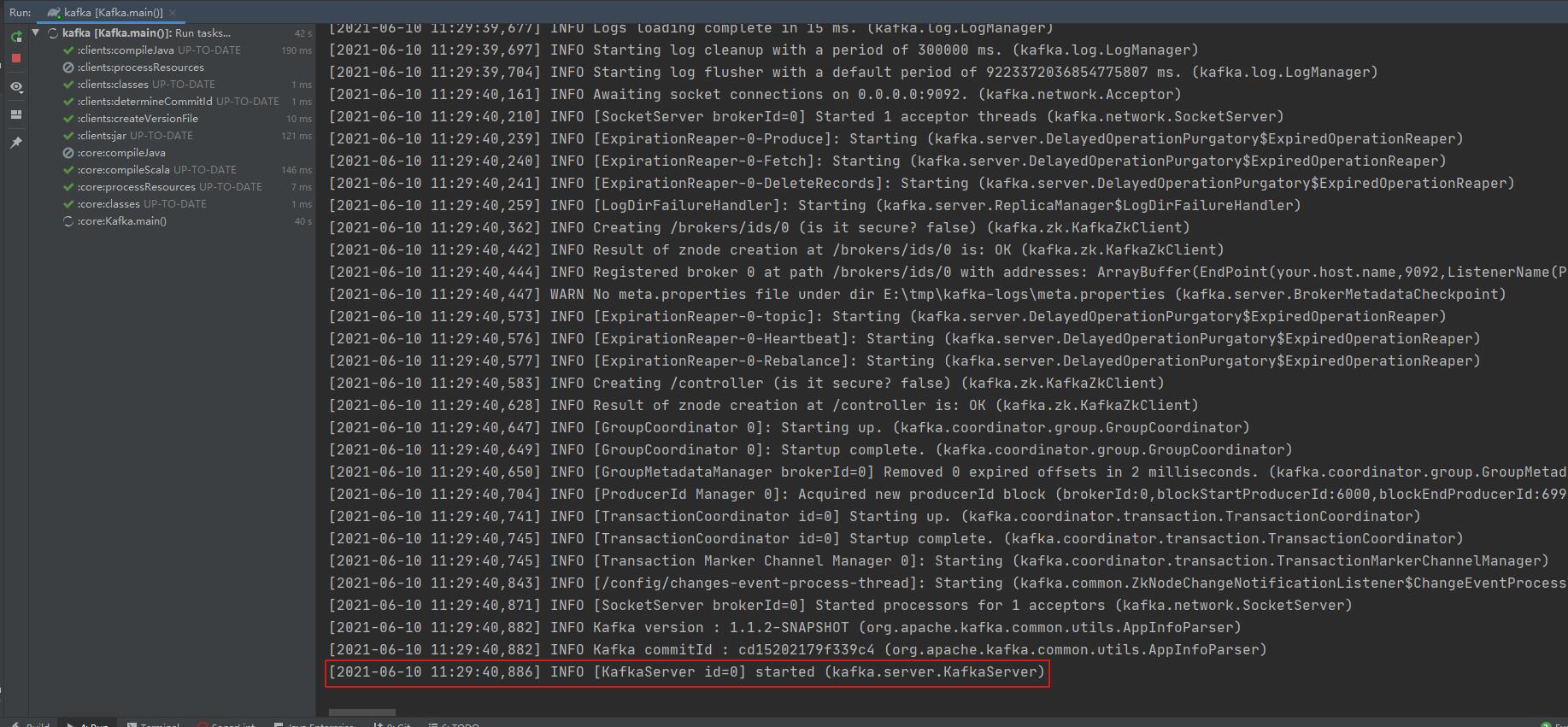
Task: Click 'Creating /controller (is it secure? false)' line
Action: [x=747, y=384]
